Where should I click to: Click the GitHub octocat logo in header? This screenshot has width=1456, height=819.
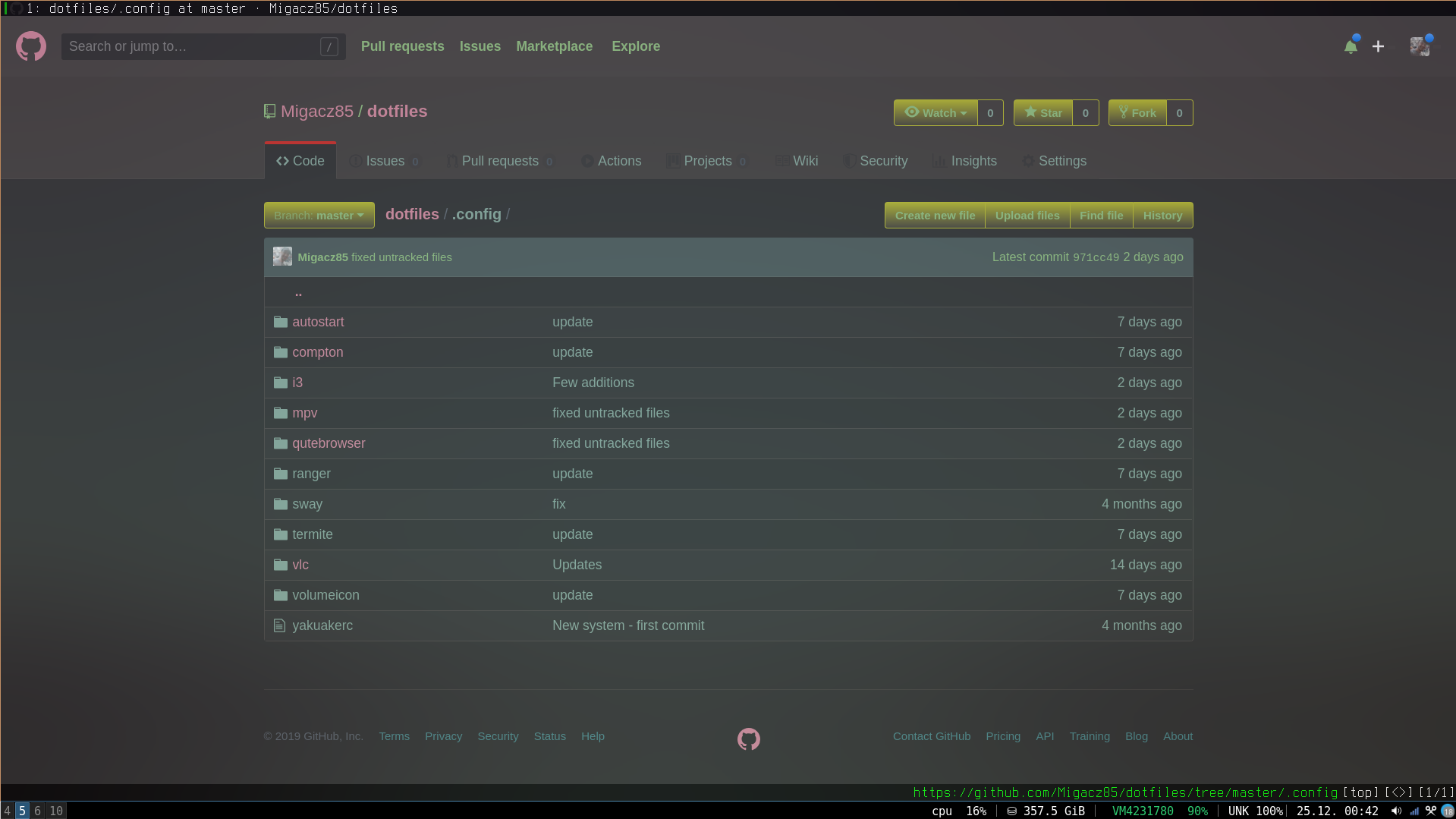[31, 46]
